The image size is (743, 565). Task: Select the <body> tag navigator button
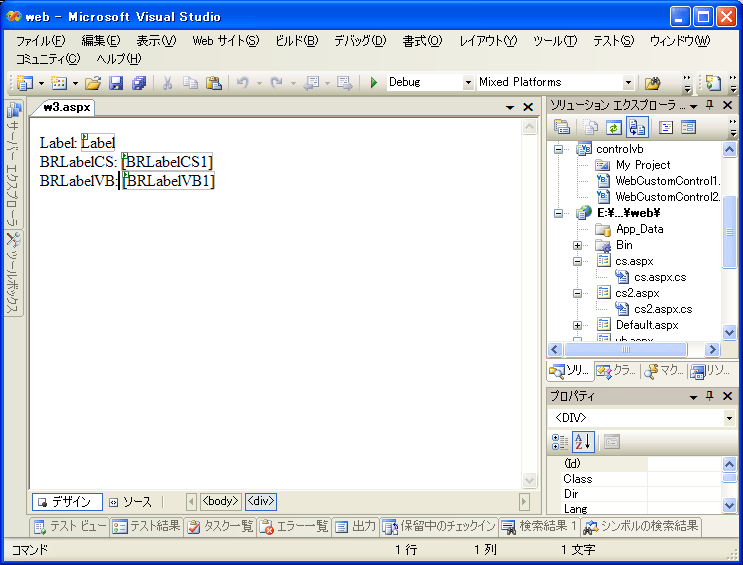coord(220,501)
